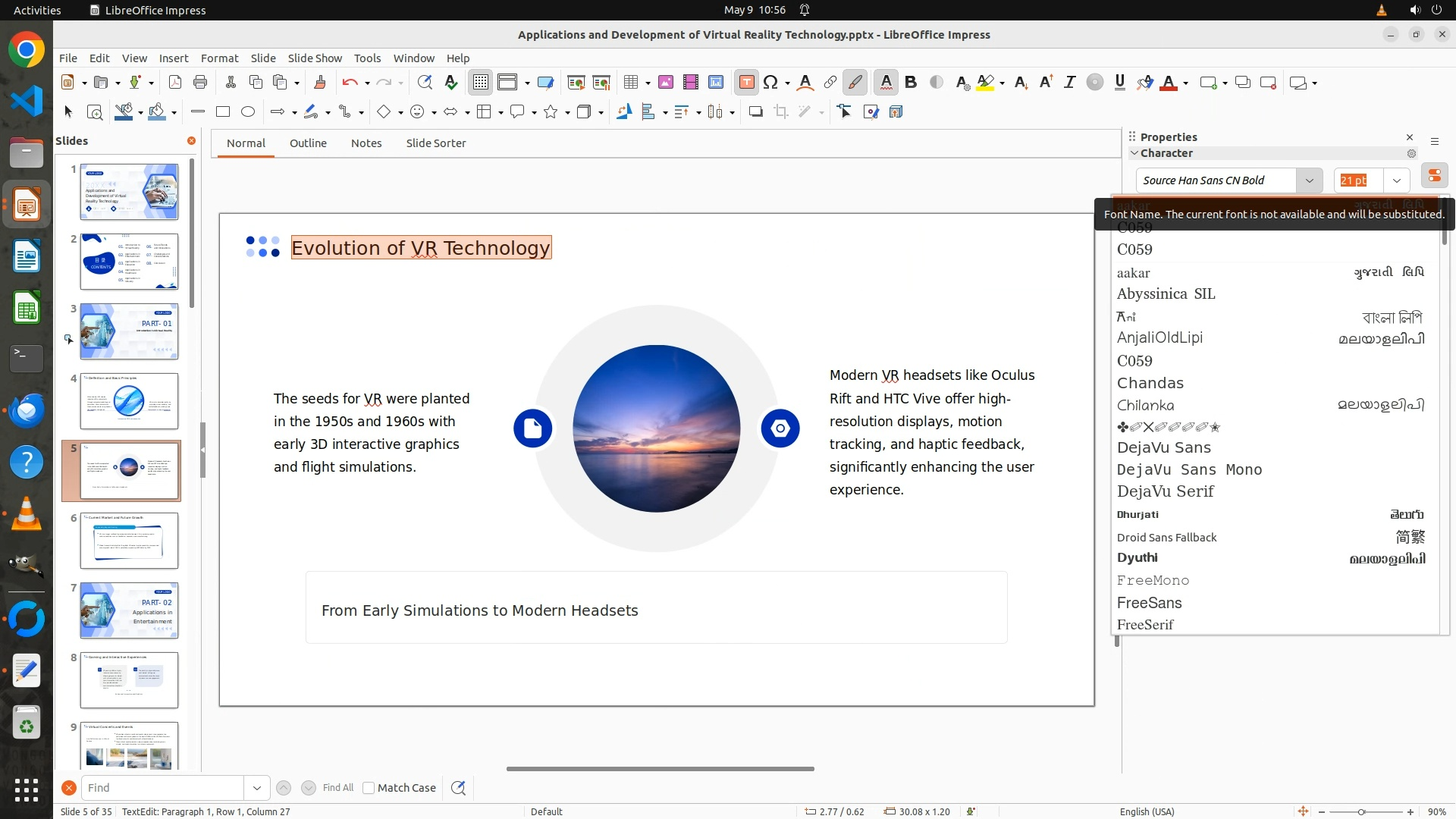
Task: Click the Print toolbar icon
Action: tap(200, 83)
